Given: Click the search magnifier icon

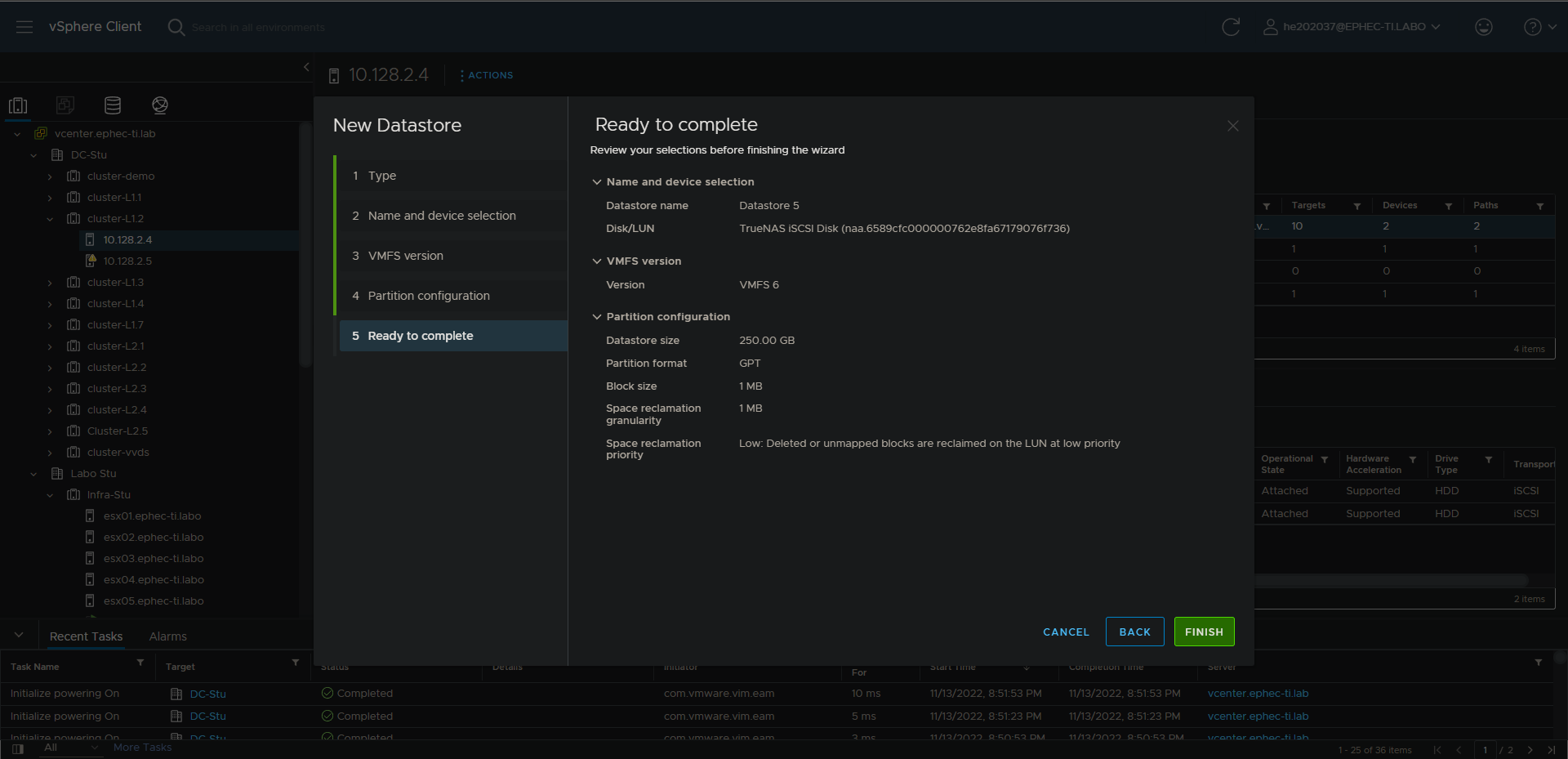Looking at the screenshot, I should pos(176,27).
